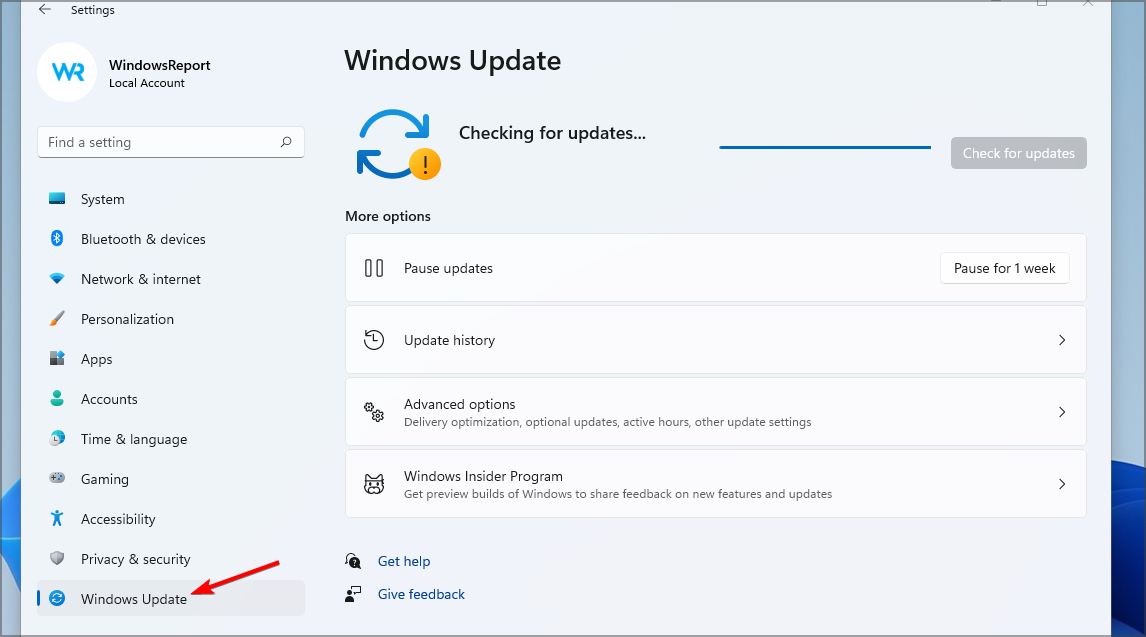The height and width of the screenshot is (637, 1146).
Task: Open the Give feedback link
Action: (x=421, y=594)
